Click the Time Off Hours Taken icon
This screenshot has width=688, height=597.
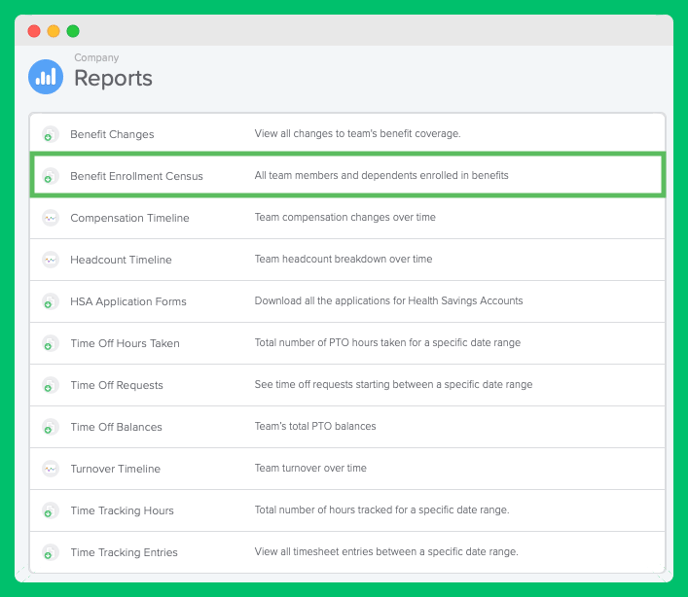point(50,343)
